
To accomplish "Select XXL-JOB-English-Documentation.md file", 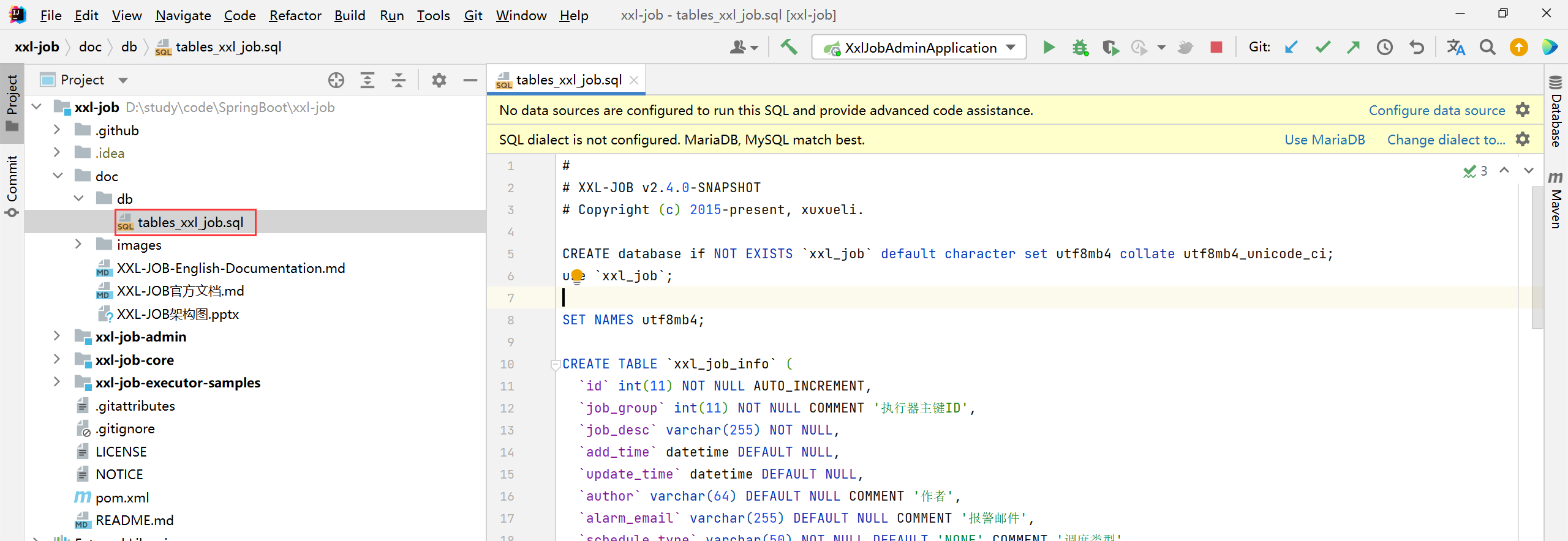I will click(230, 268).
